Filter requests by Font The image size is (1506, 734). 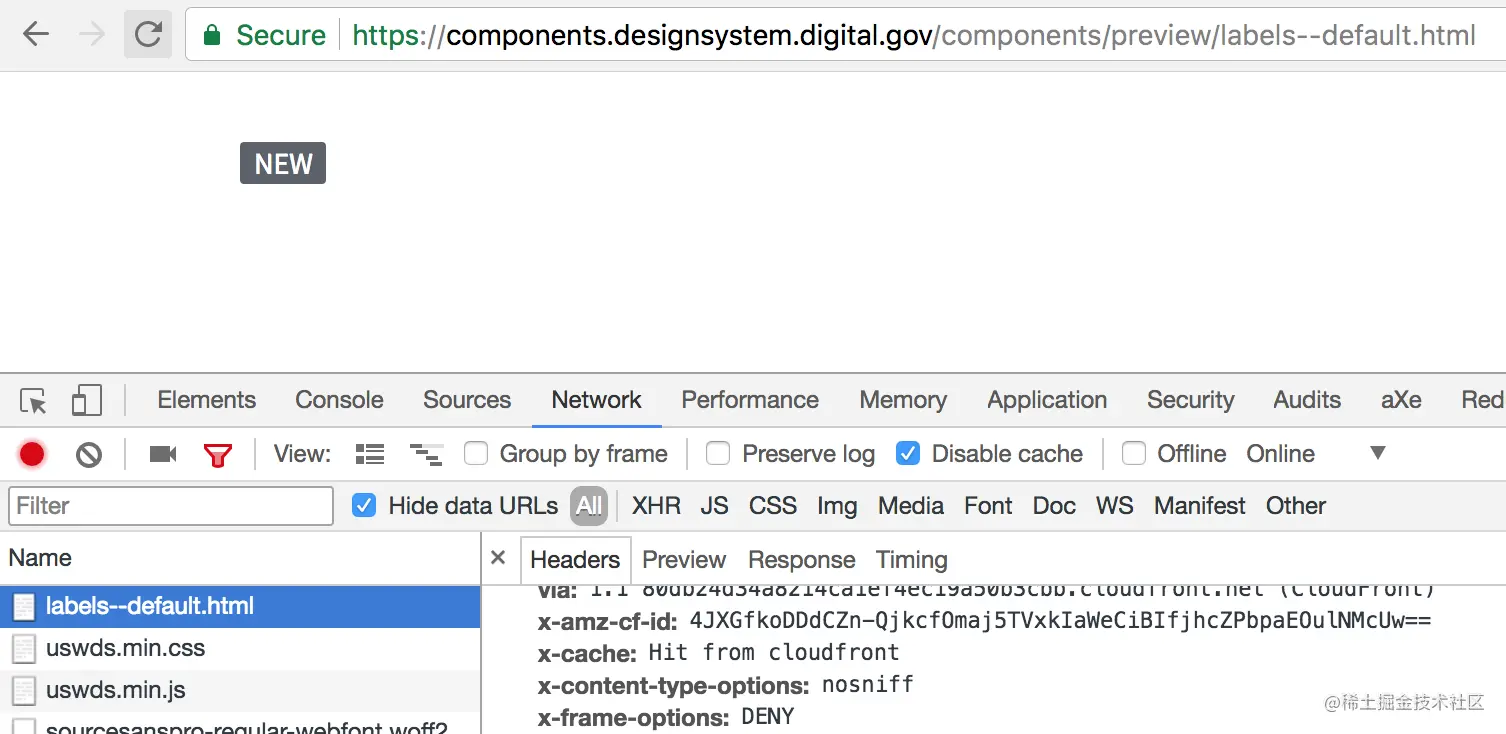tap(988, 506)
